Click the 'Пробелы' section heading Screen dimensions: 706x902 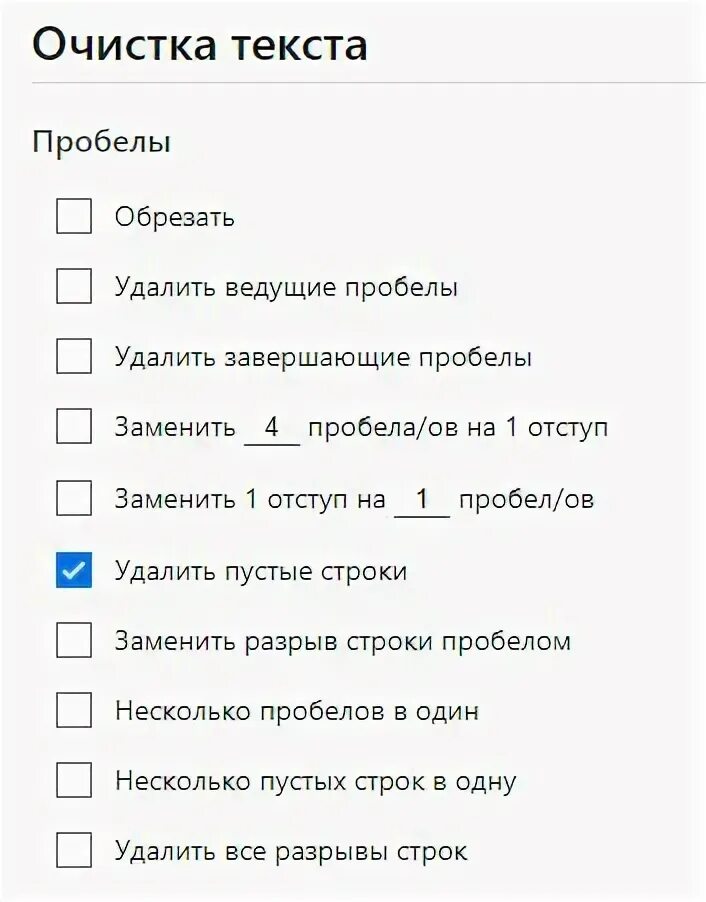[x=101, y=142]
